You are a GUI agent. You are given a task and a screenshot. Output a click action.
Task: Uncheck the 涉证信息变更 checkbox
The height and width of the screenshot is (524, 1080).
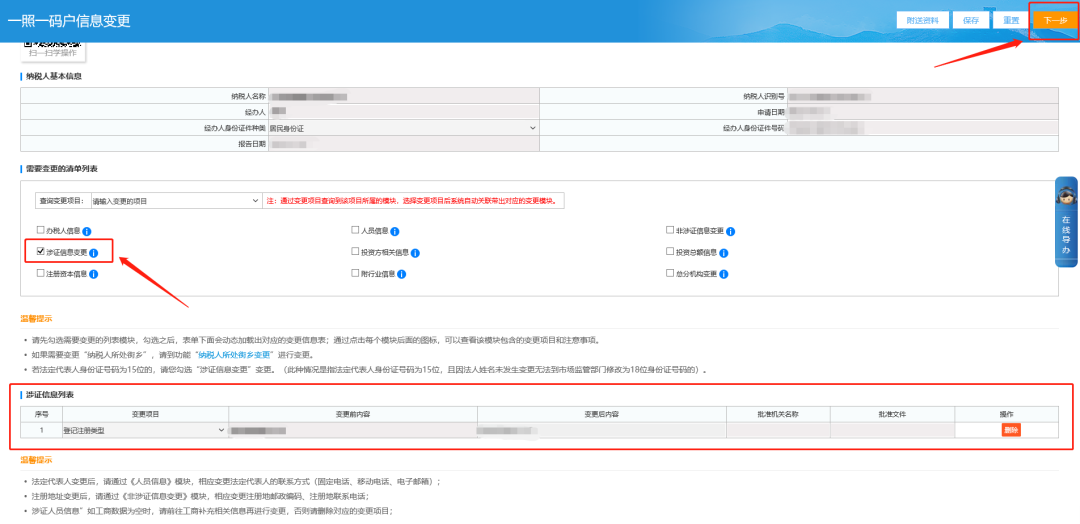coord(41,251)
